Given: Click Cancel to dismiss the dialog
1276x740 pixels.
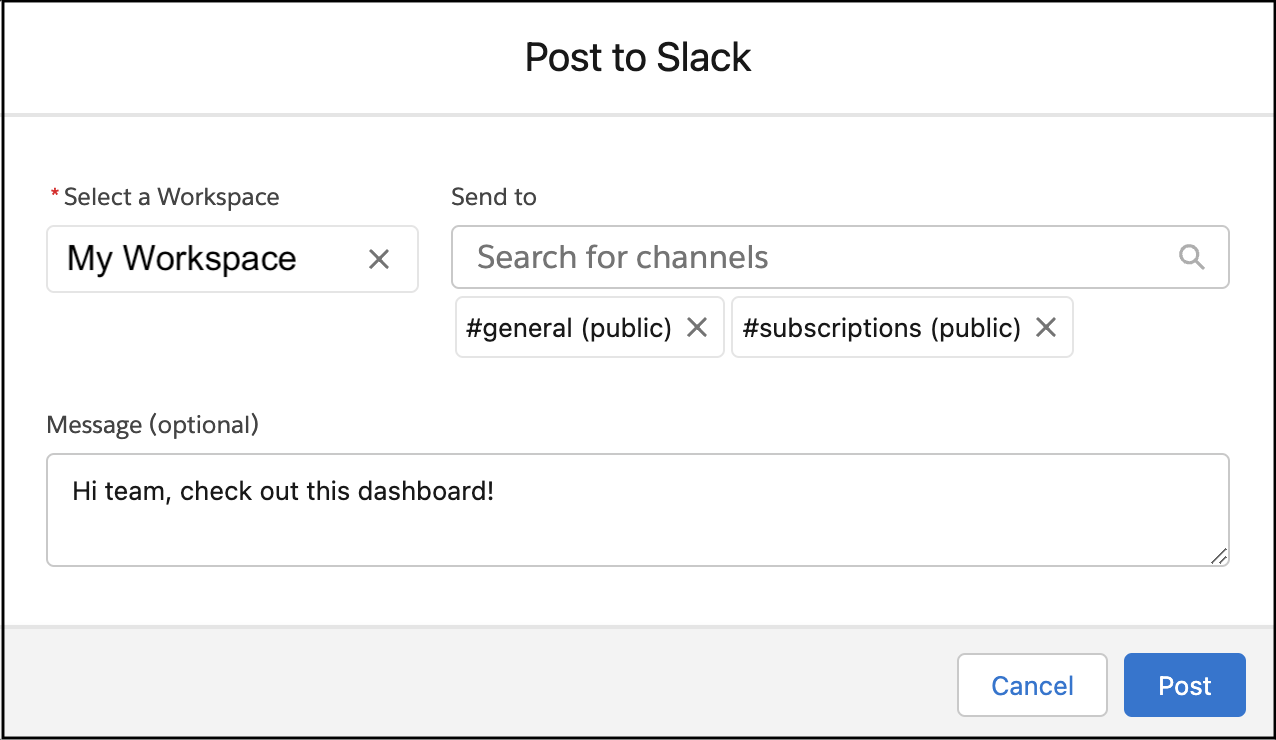Looking at the screenshot, I should tap(1032, 685).
